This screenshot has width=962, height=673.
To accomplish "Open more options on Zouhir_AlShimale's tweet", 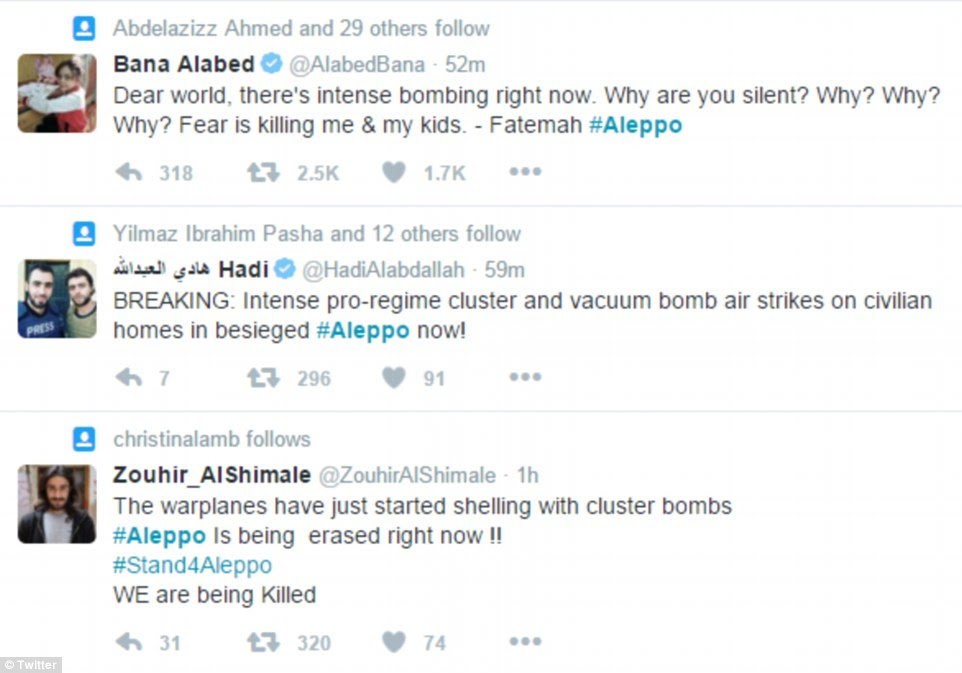I will pos(525,641).
